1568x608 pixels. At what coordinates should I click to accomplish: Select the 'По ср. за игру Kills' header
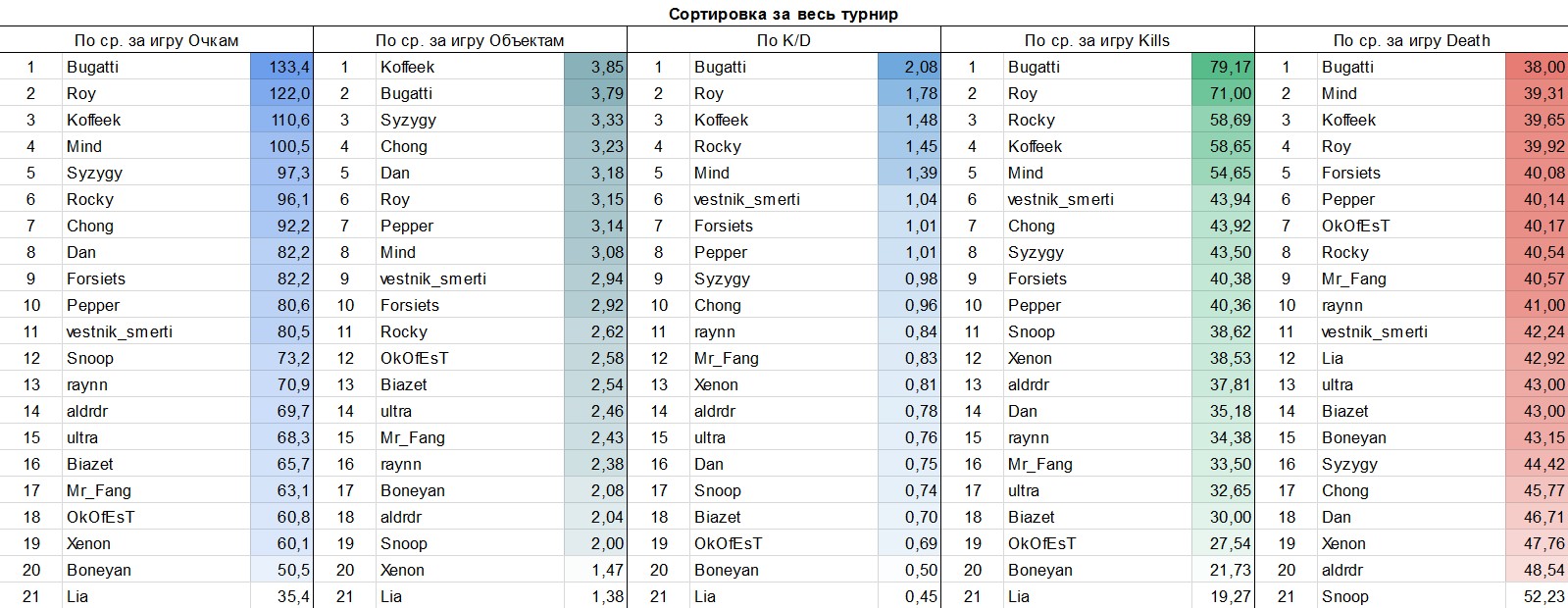tap(1096, 40)
